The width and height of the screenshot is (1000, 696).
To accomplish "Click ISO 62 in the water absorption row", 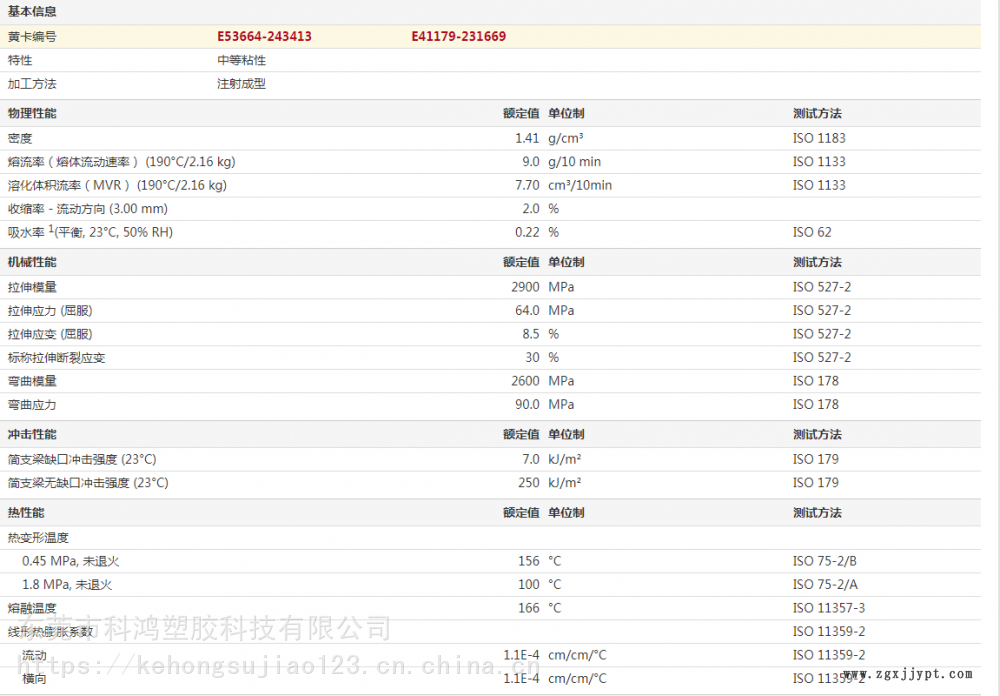I will tap(812, 233).
